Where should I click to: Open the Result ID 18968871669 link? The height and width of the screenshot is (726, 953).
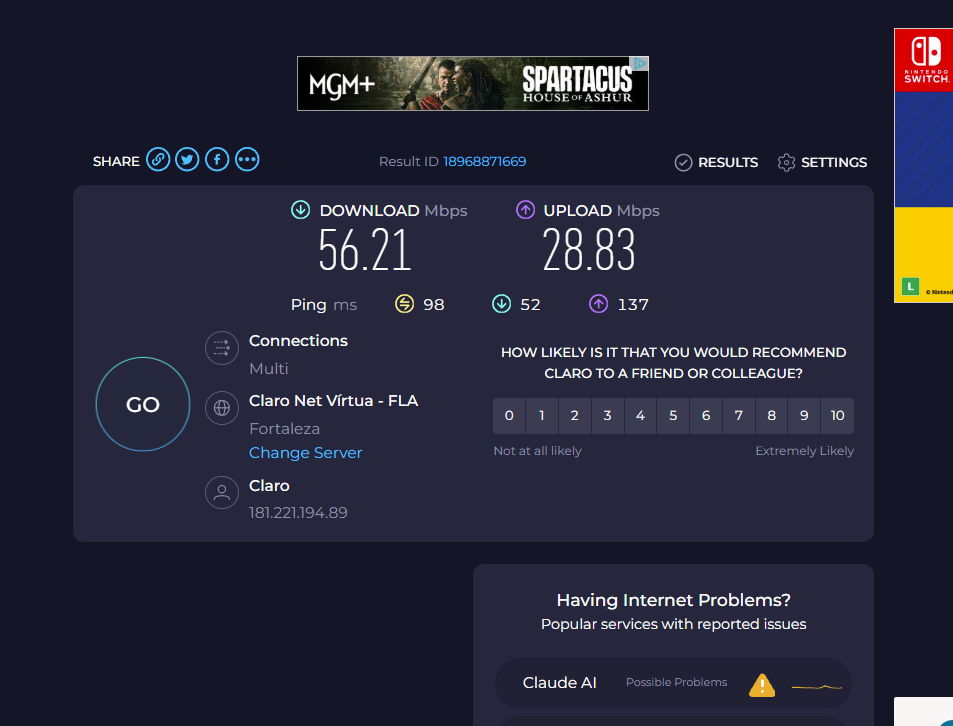tap(486, 160)
